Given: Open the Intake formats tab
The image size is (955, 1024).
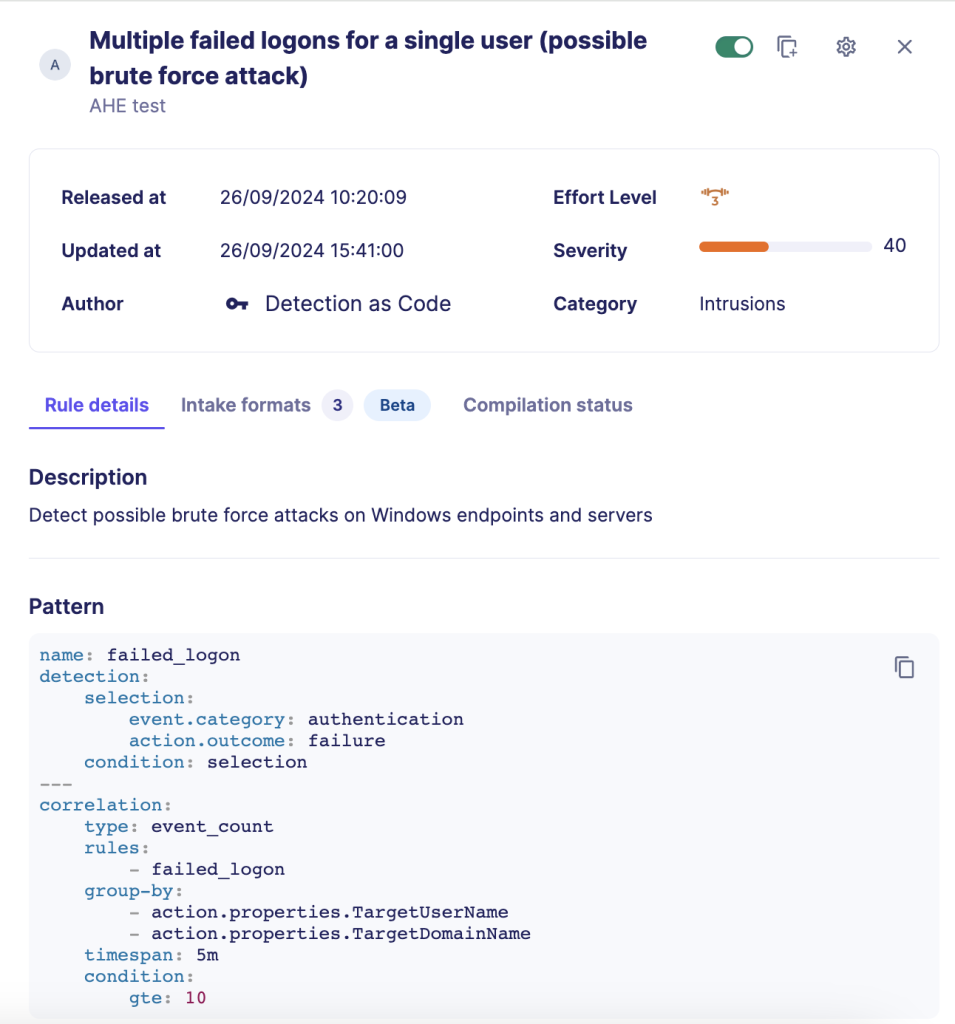Looking at the screenshot, I should coord(246,405).
